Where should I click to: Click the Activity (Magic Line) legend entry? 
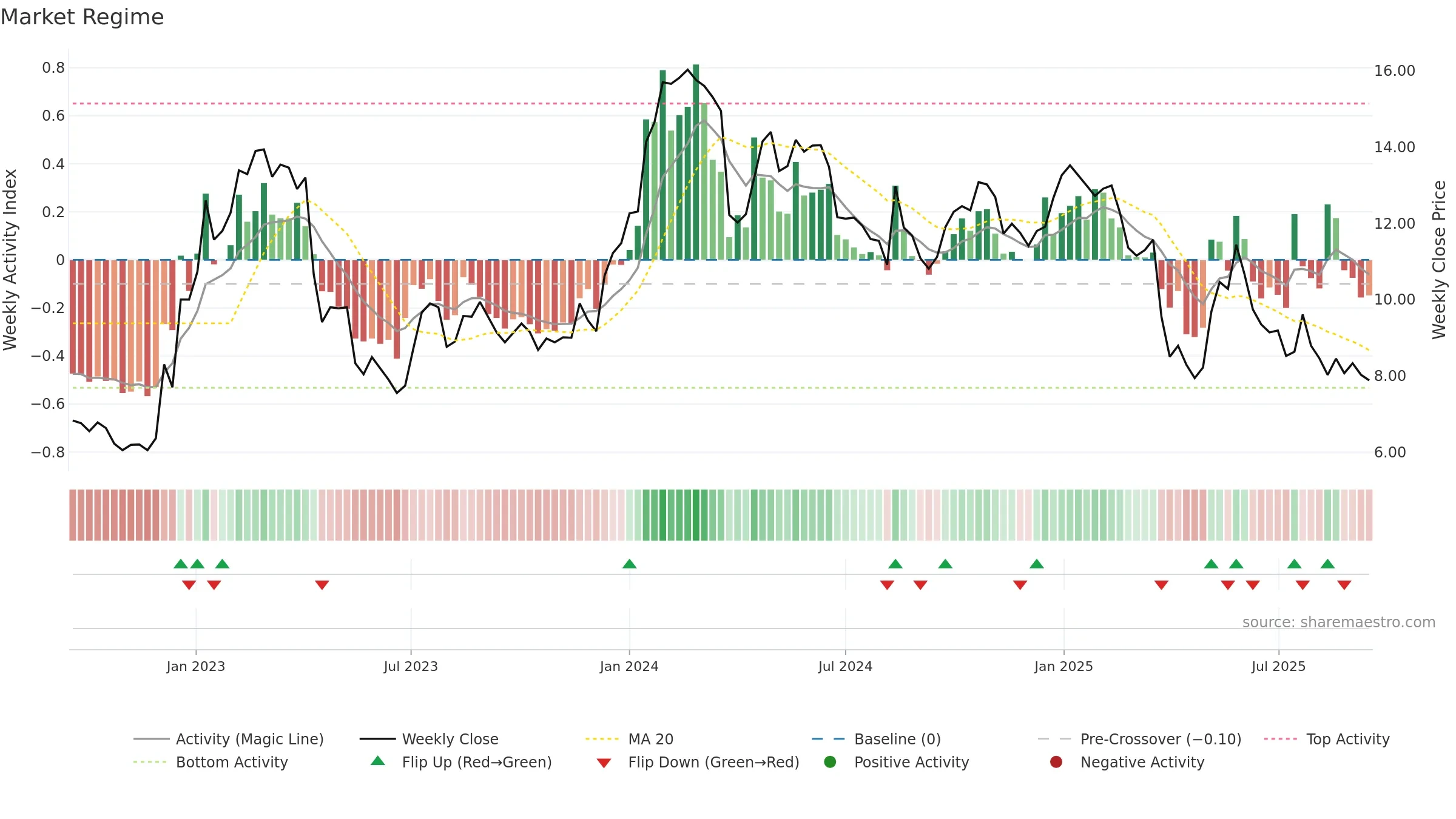click(229, 739)
